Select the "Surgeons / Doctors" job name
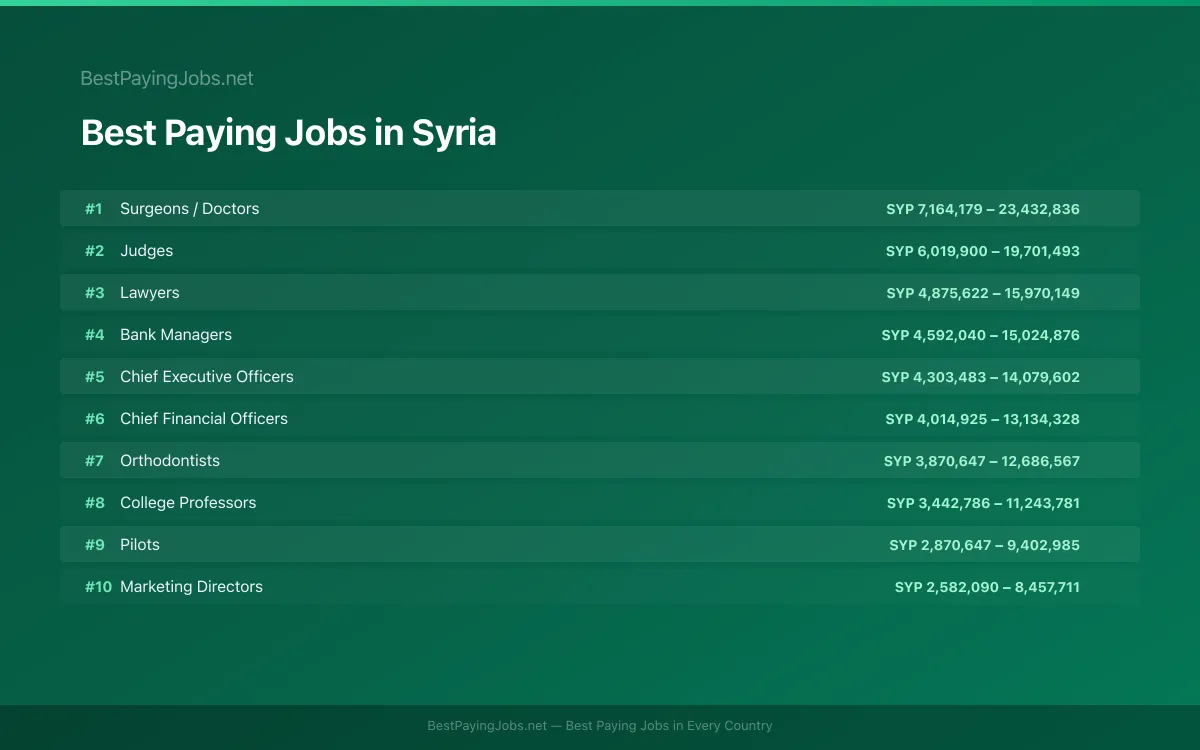1200x750 pixels. [189, 209]
